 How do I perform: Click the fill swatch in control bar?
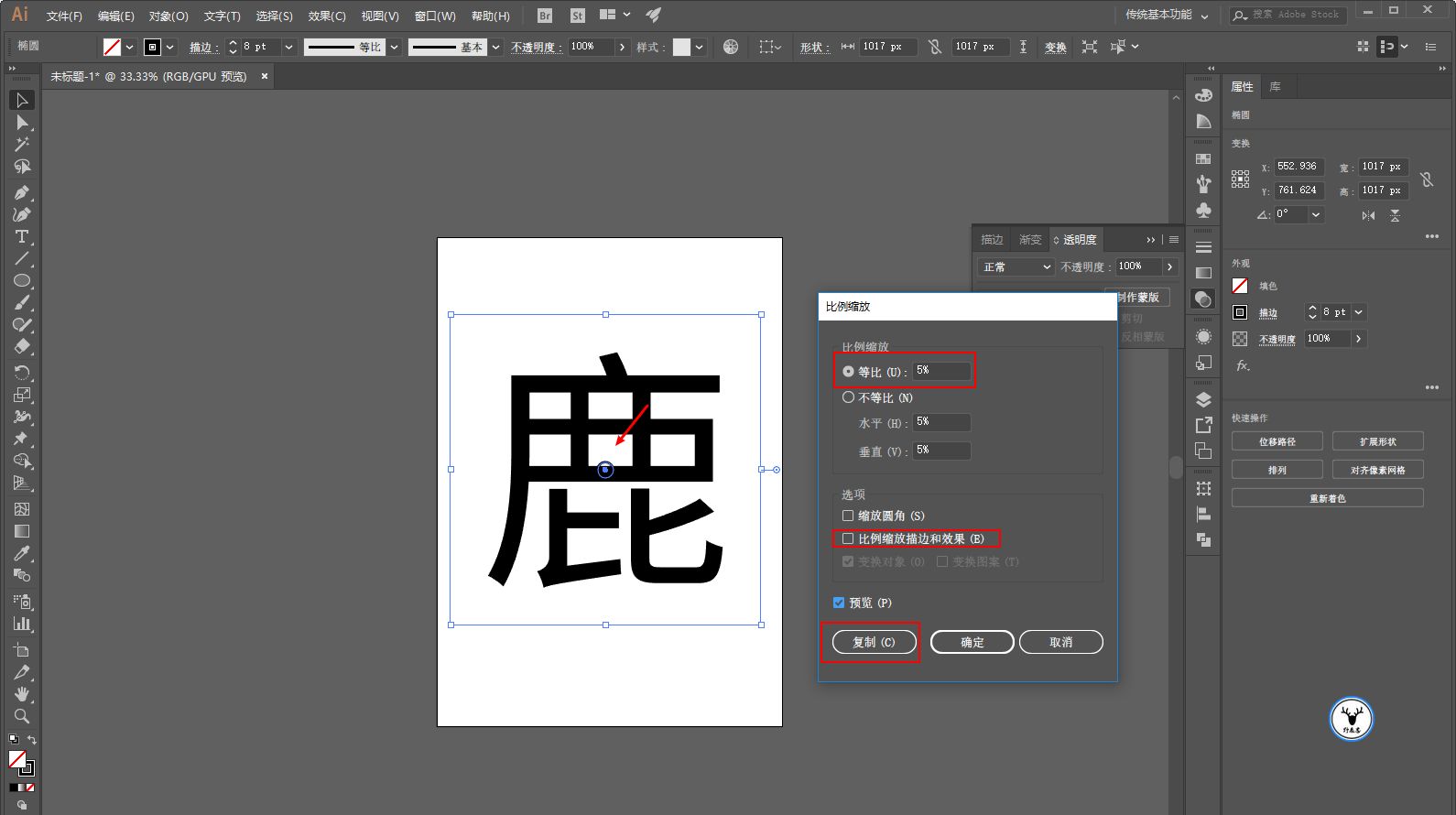[x=113, y=47]
